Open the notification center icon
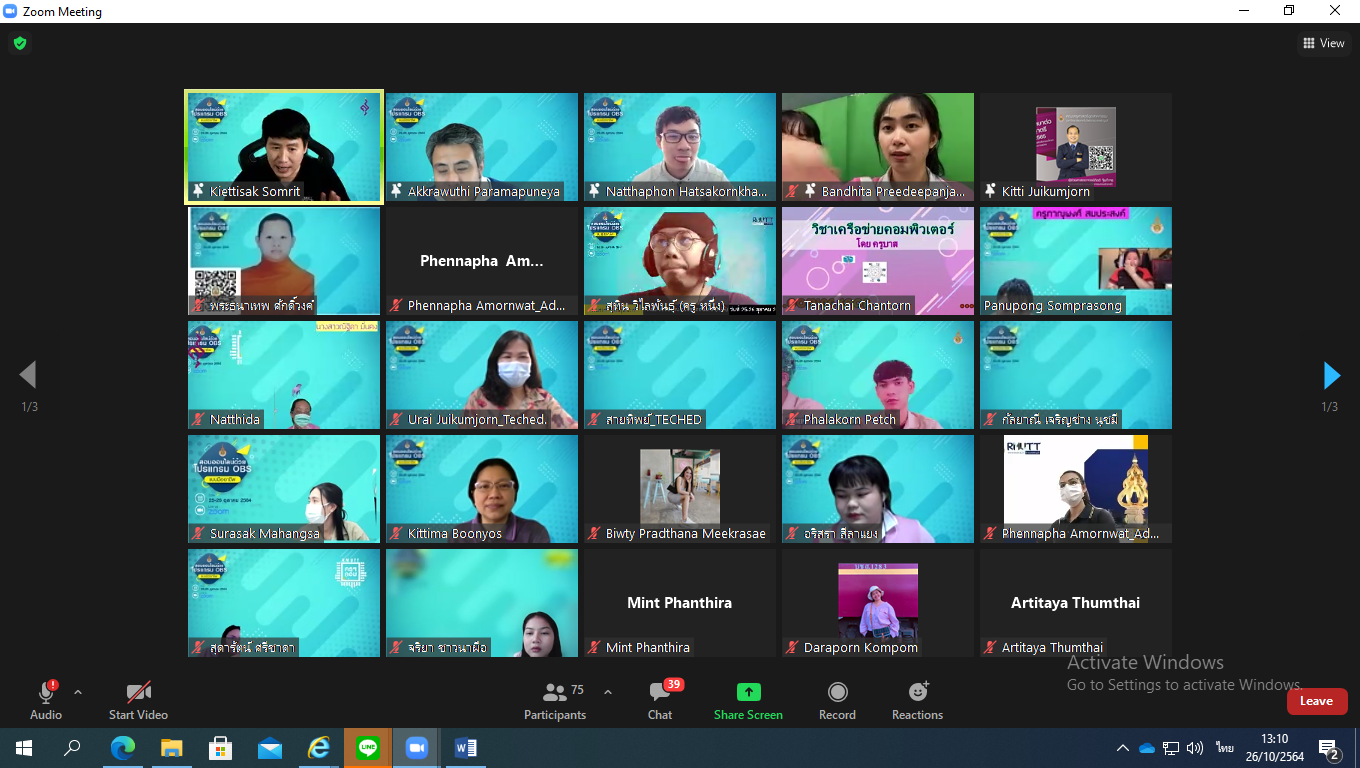This screenshot has width=1360, height=768. pyautogui.click(x=1329, y=748)
